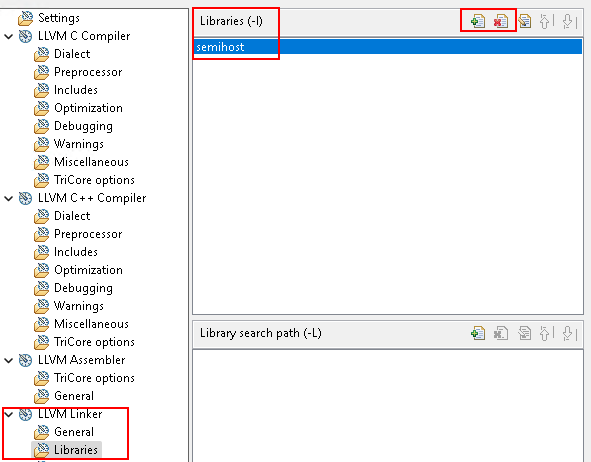The height and width of the screenshot is (462, 591).
Task: Collapse the LLVM C++ Compiler node
Action: (8, 199)
